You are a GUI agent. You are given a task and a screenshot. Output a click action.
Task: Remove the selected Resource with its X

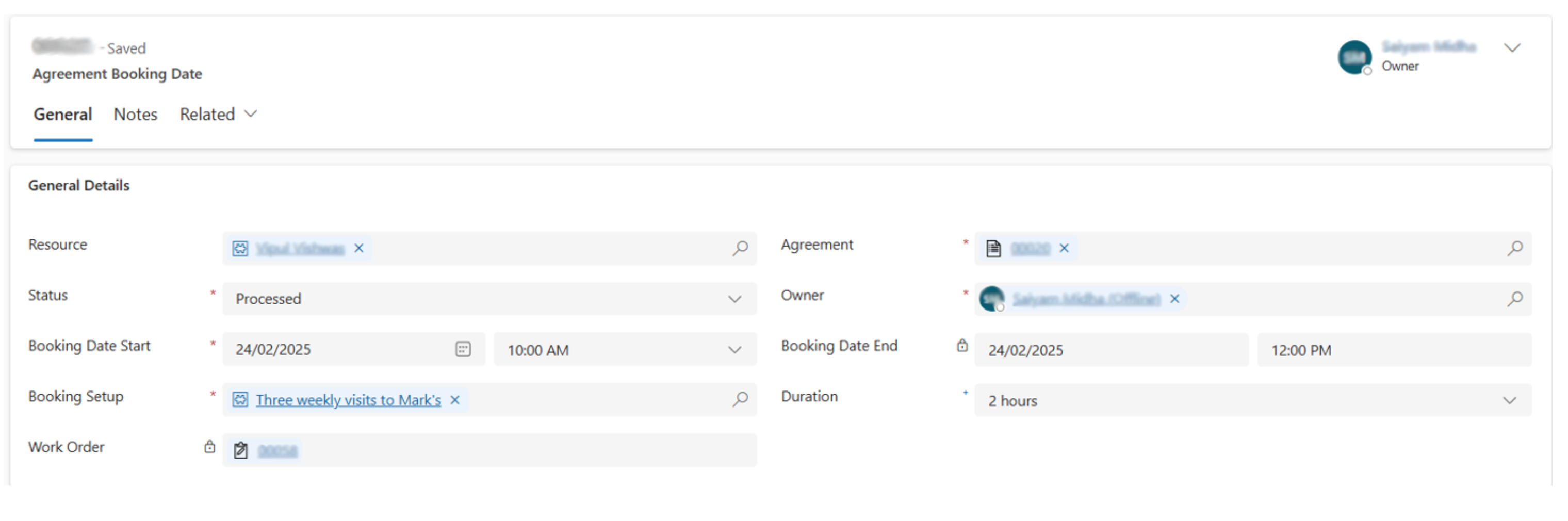359,248
